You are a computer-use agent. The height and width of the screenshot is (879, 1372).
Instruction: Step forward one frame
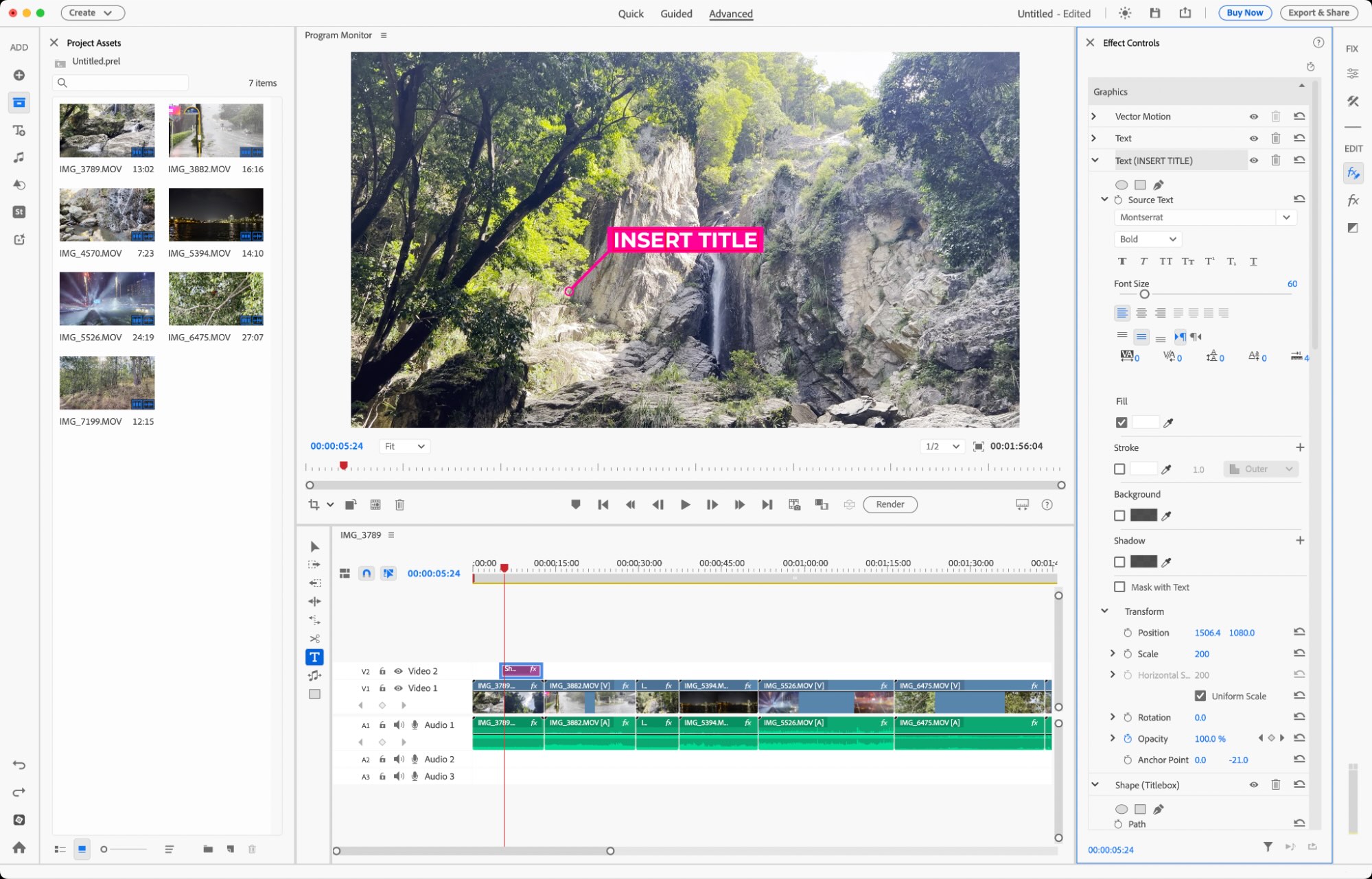(x=712, y=504)
